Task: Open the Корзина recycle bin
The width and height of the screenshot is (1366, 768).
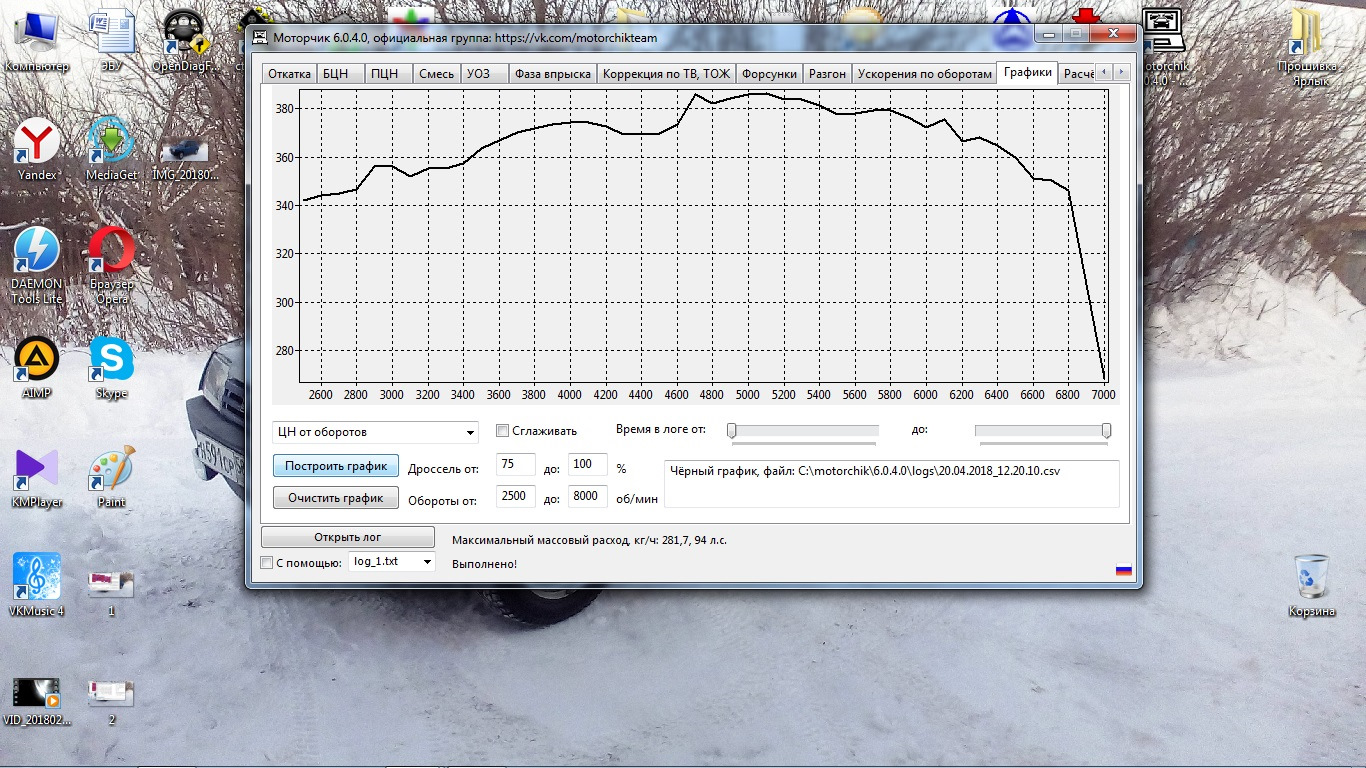Action: 1311,578
